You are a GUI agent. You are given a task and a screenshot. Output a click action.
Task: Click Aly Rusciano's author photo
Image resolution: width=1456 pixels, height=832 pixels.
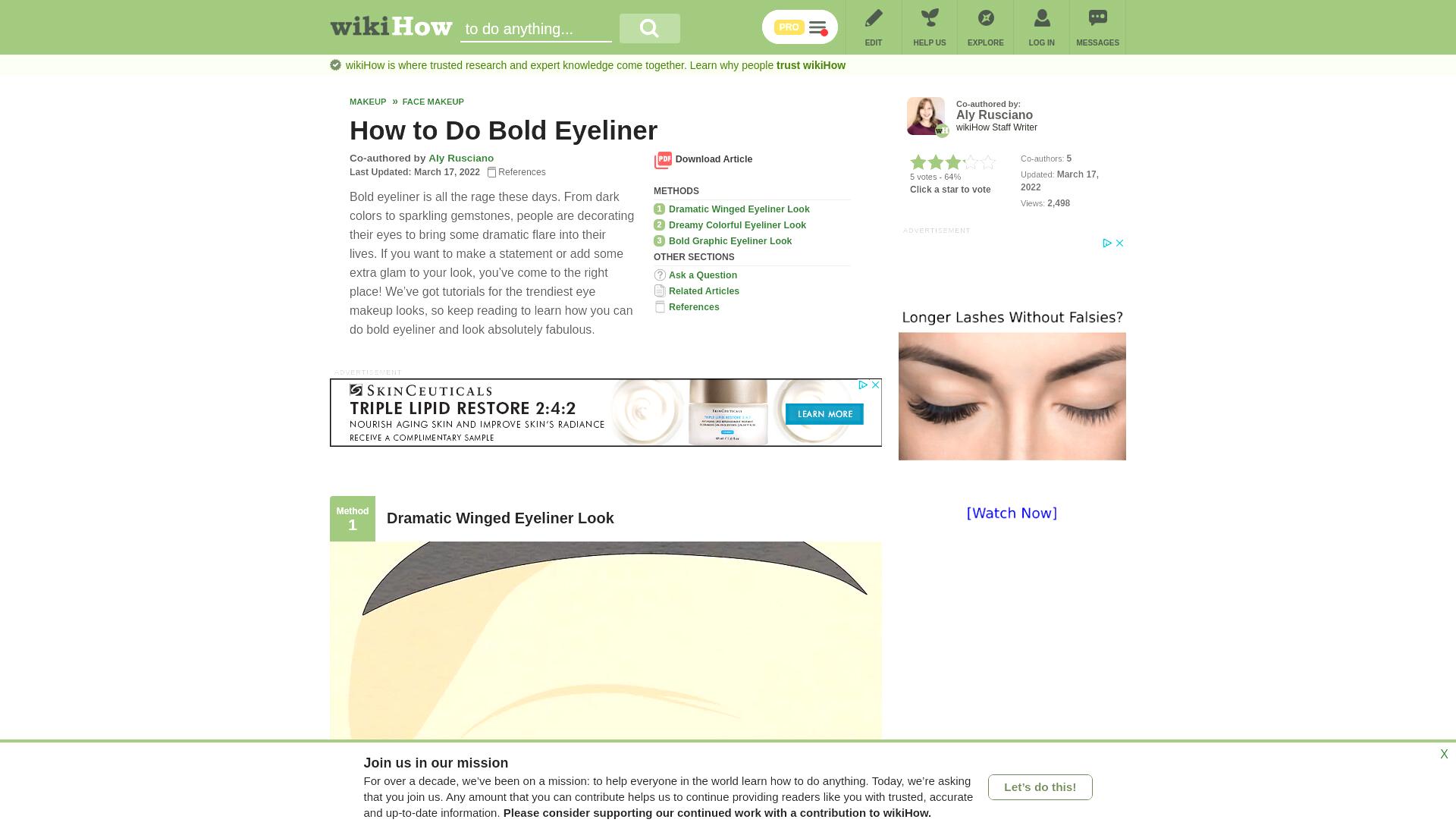coord(926,116)
